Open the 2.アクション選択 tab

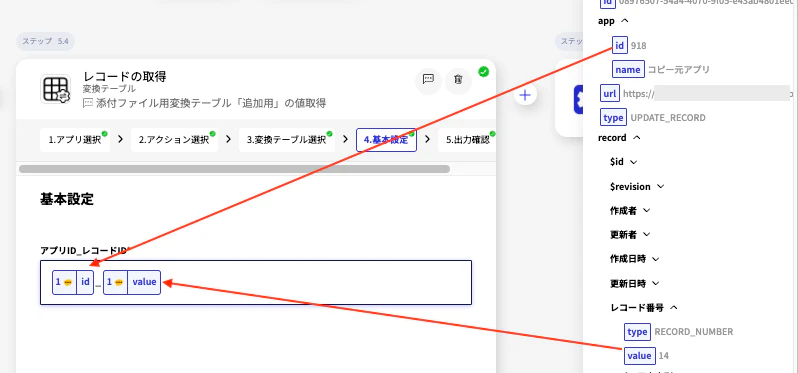point(174,140)
